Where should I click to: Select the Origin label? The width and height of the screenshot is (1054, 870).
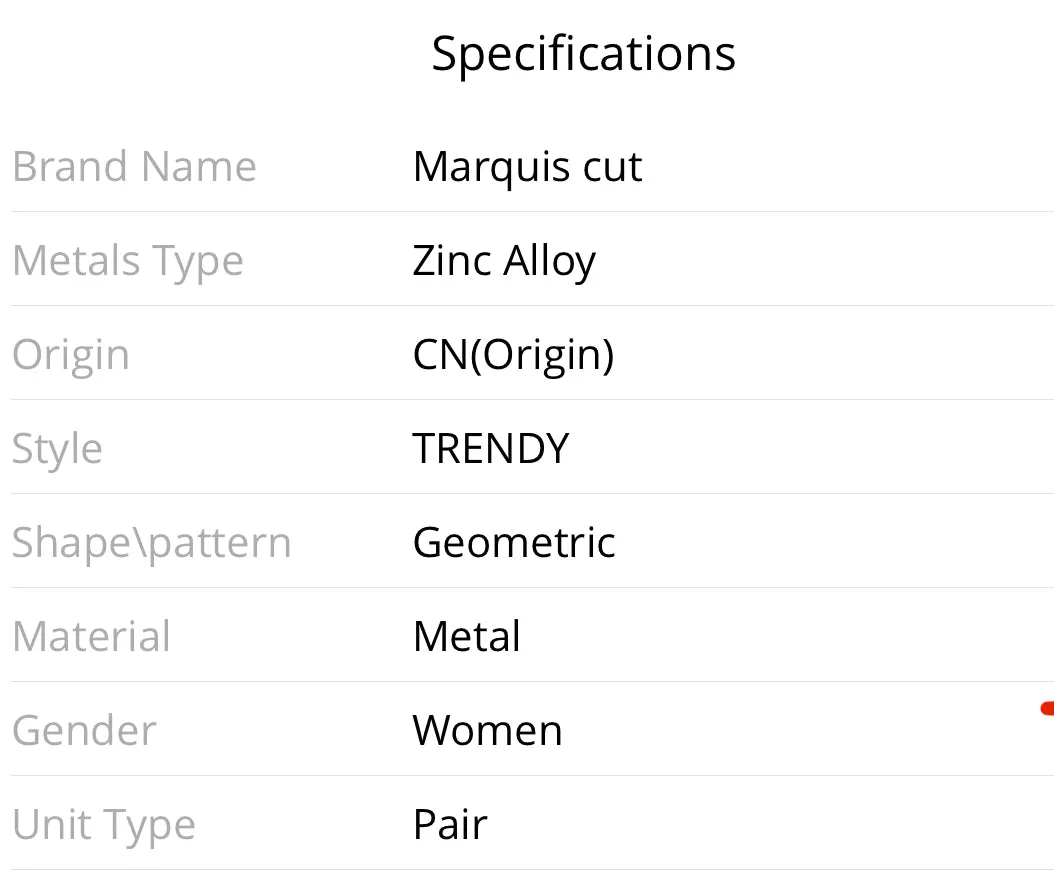71,356
